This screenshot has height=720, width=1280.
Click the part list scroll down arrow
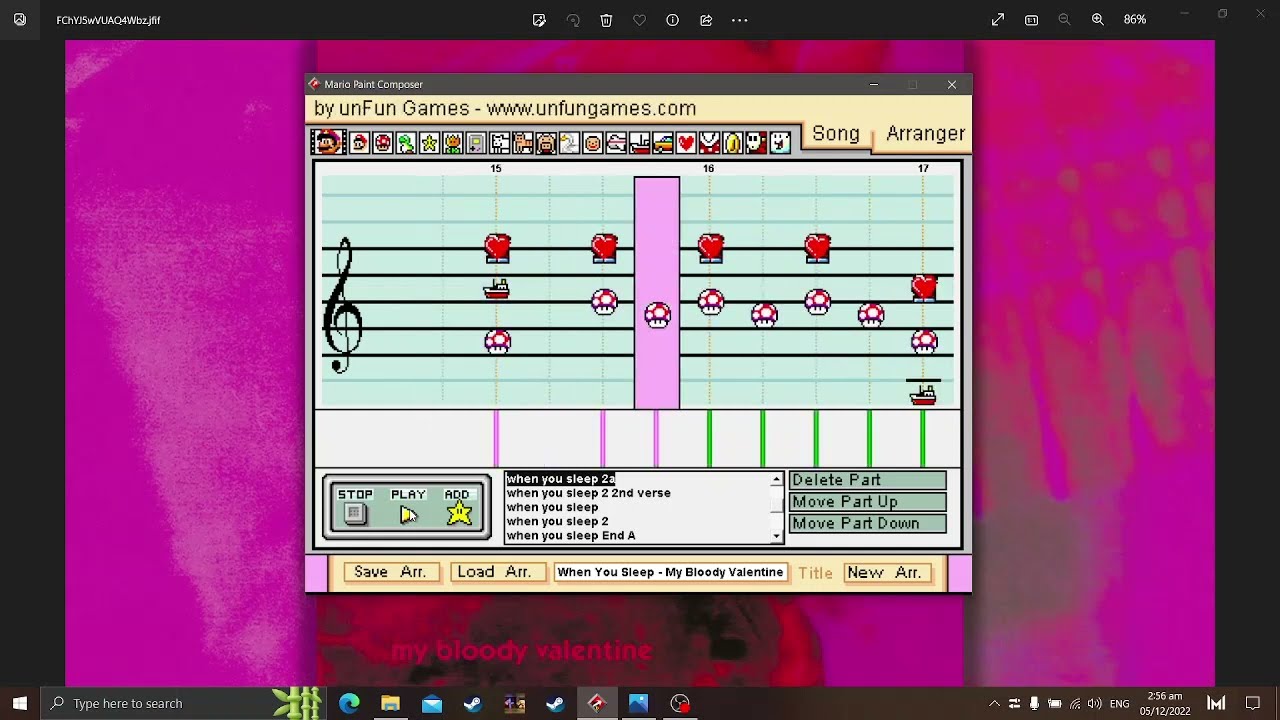pos(777,537)
